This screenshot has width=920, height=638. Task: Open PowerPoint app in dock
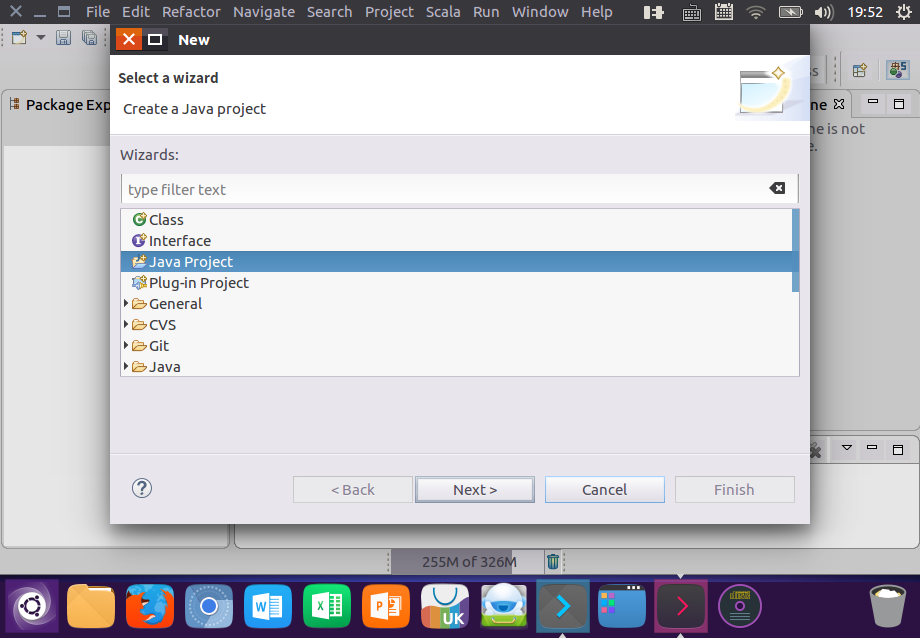[x=385, y=606]
